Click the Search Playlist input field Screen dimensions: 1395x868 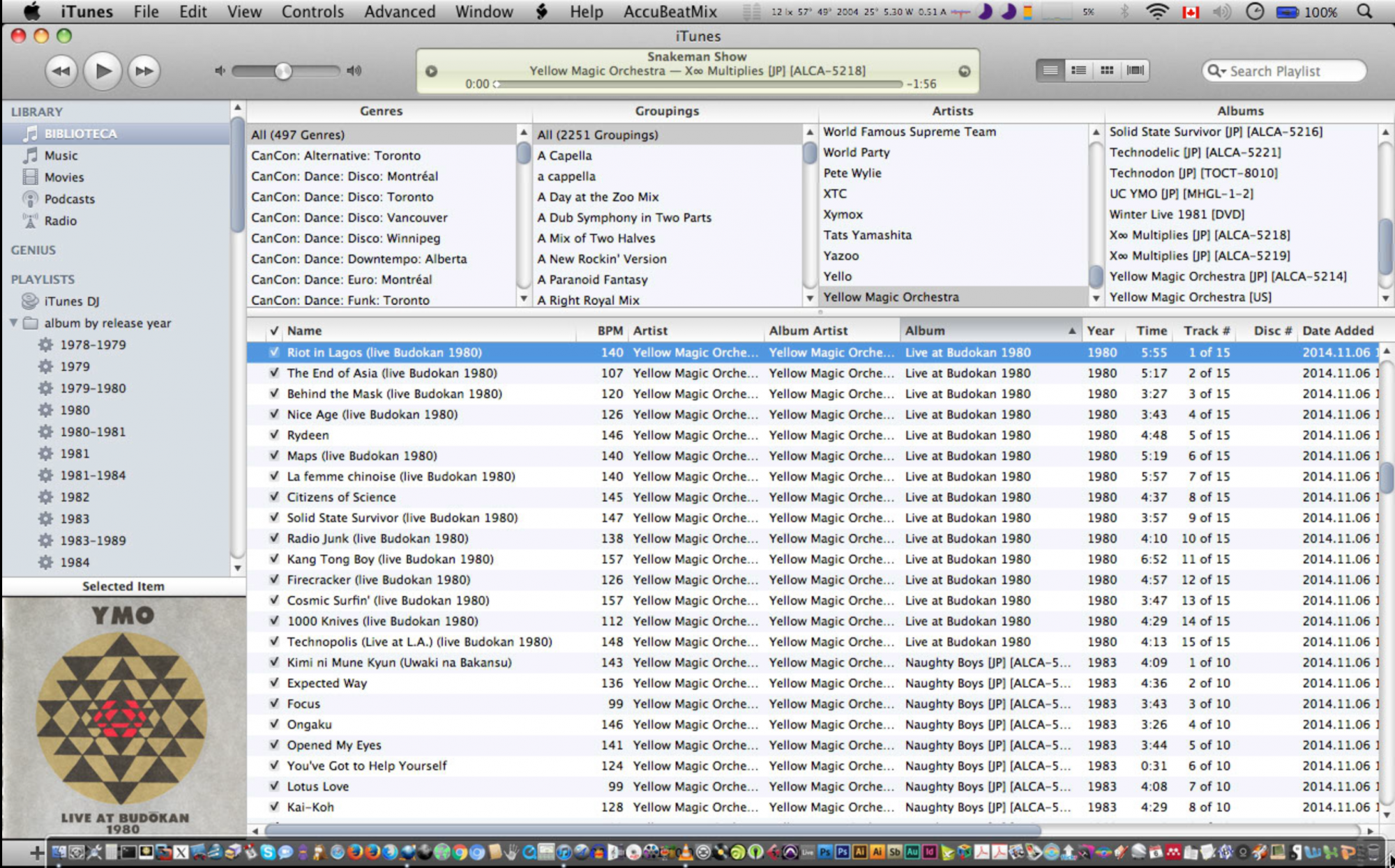point(1283,71)
